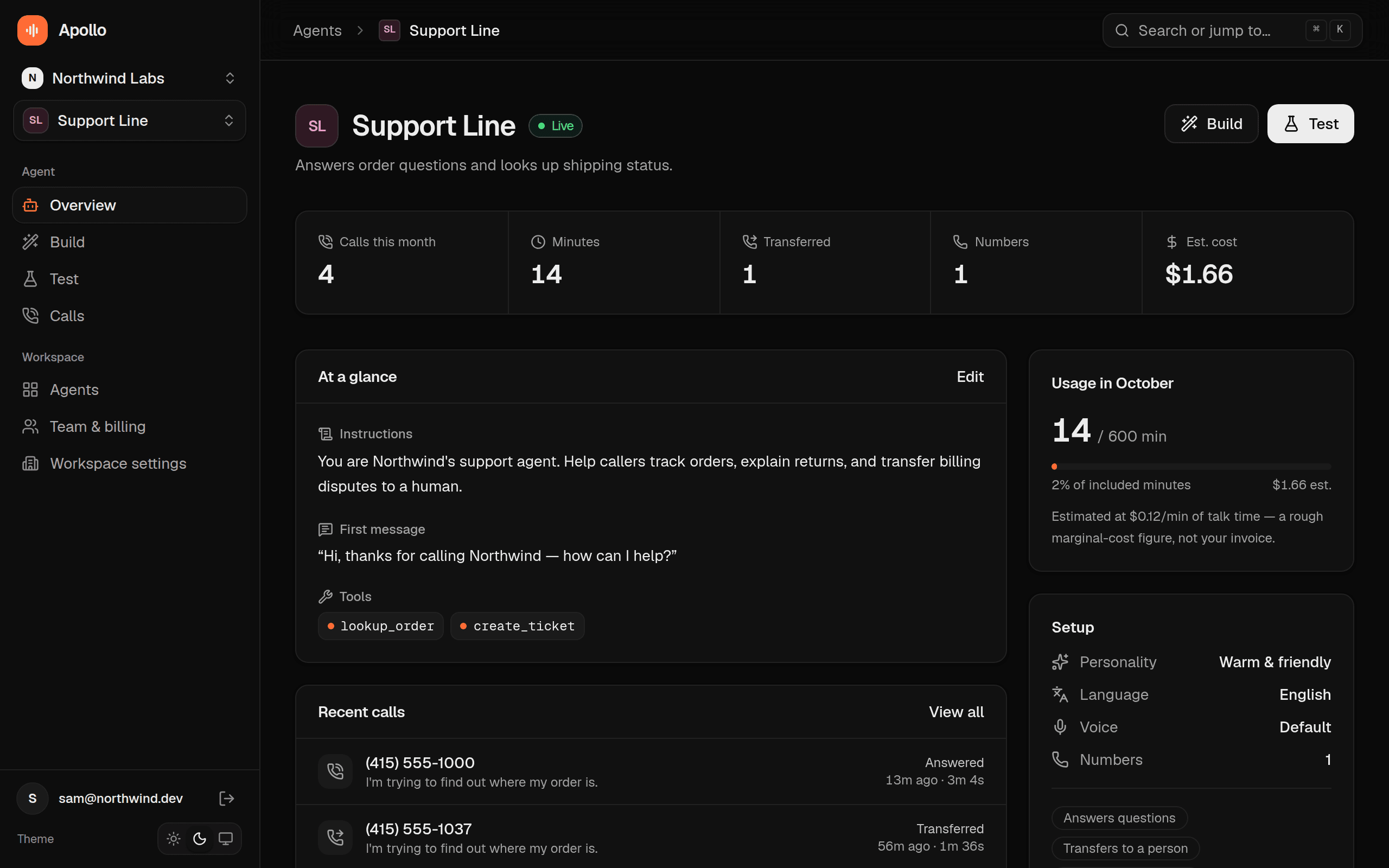This screenshot has width=1389, height=868.
Task: Click the lookup_order tool chip
Action: point(380,626)
